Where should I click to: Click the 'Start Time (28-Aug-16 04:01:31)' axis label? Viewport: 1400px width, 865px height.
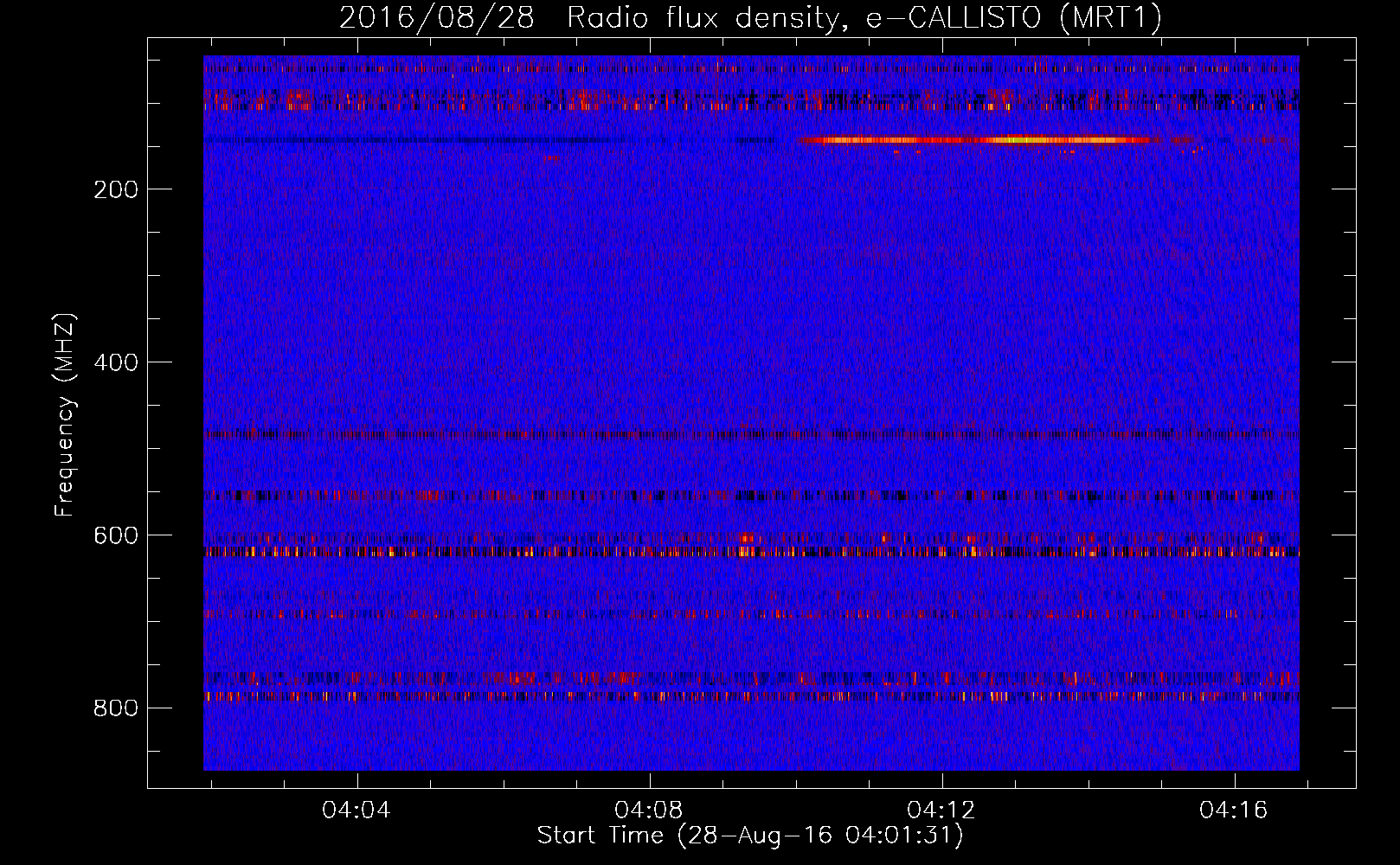click(x=750, y=836)
